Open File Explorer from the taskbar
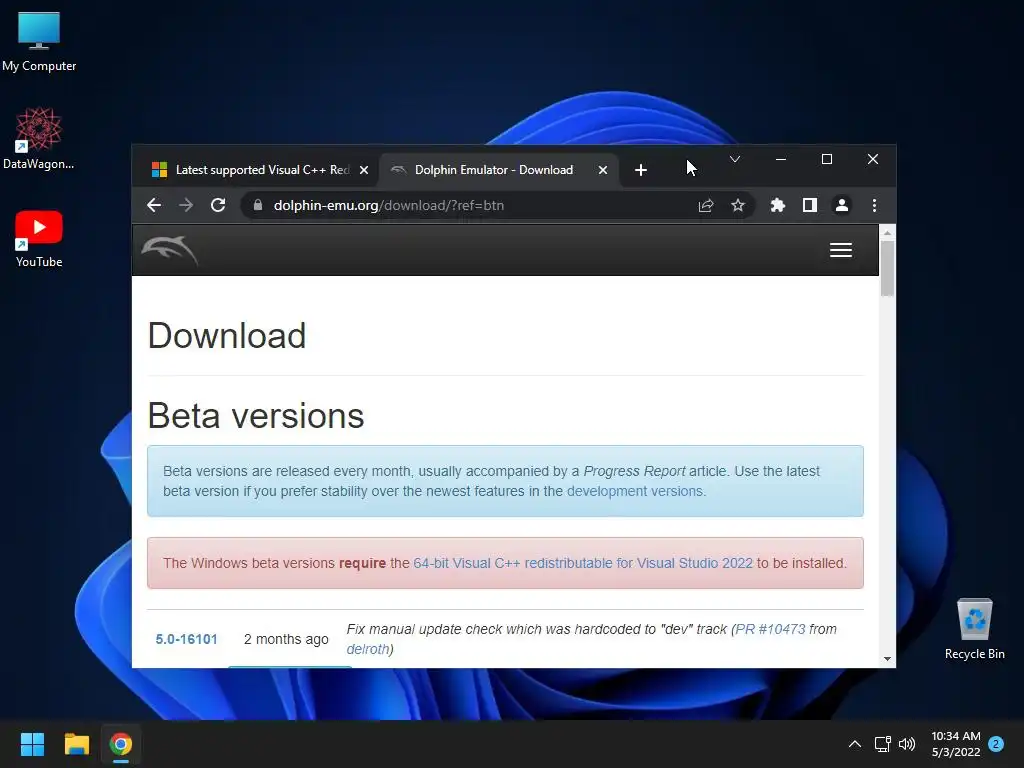This screenshot has width=1024, height=768. point(76,744)
